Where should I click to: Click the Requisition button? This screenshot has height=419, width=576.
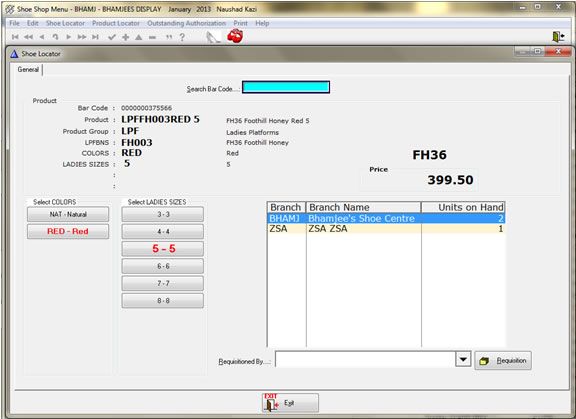tap(503, 360)
